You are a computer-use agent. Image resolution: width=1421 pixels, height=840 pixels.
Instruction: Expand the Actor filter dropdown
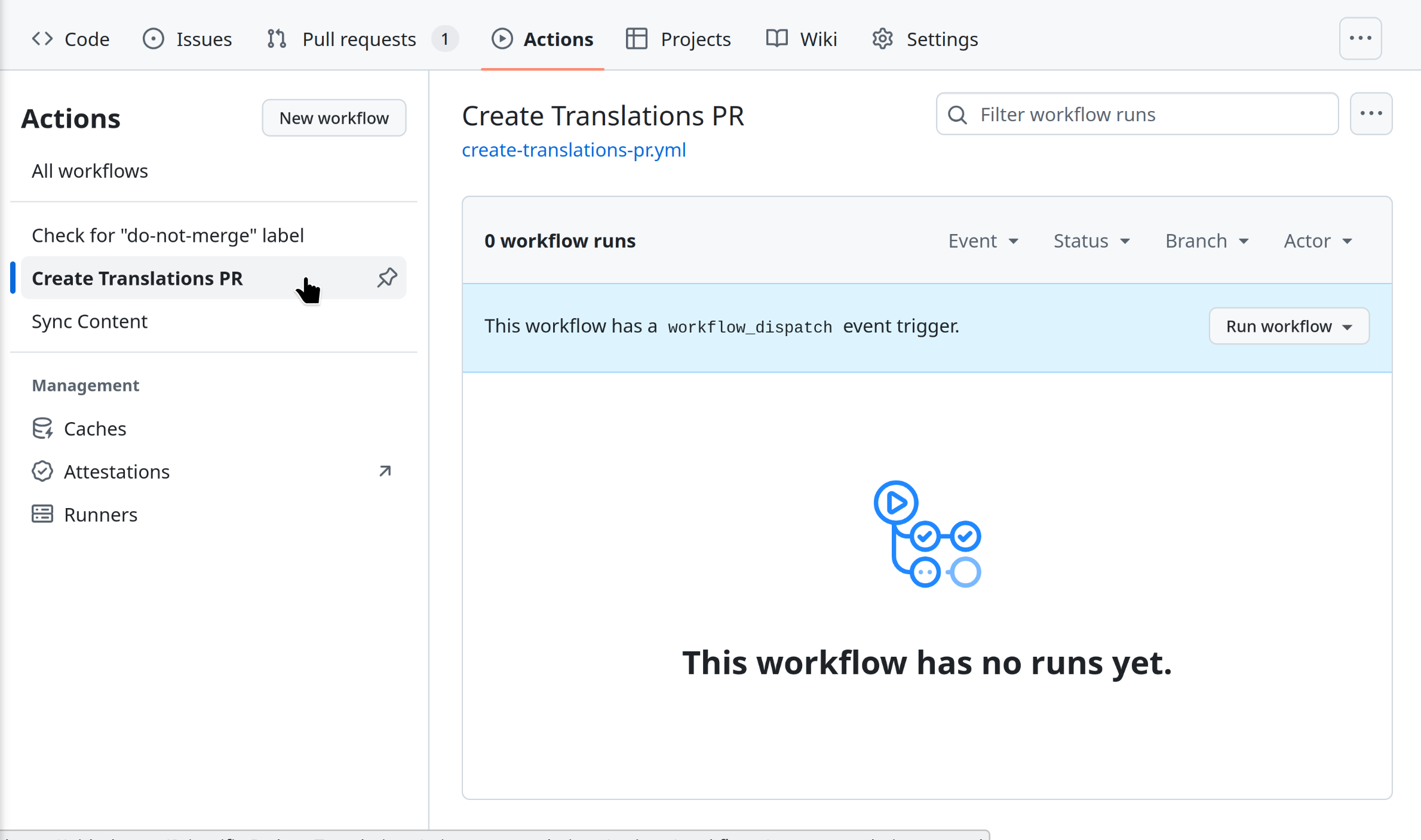click(1319, 241)
